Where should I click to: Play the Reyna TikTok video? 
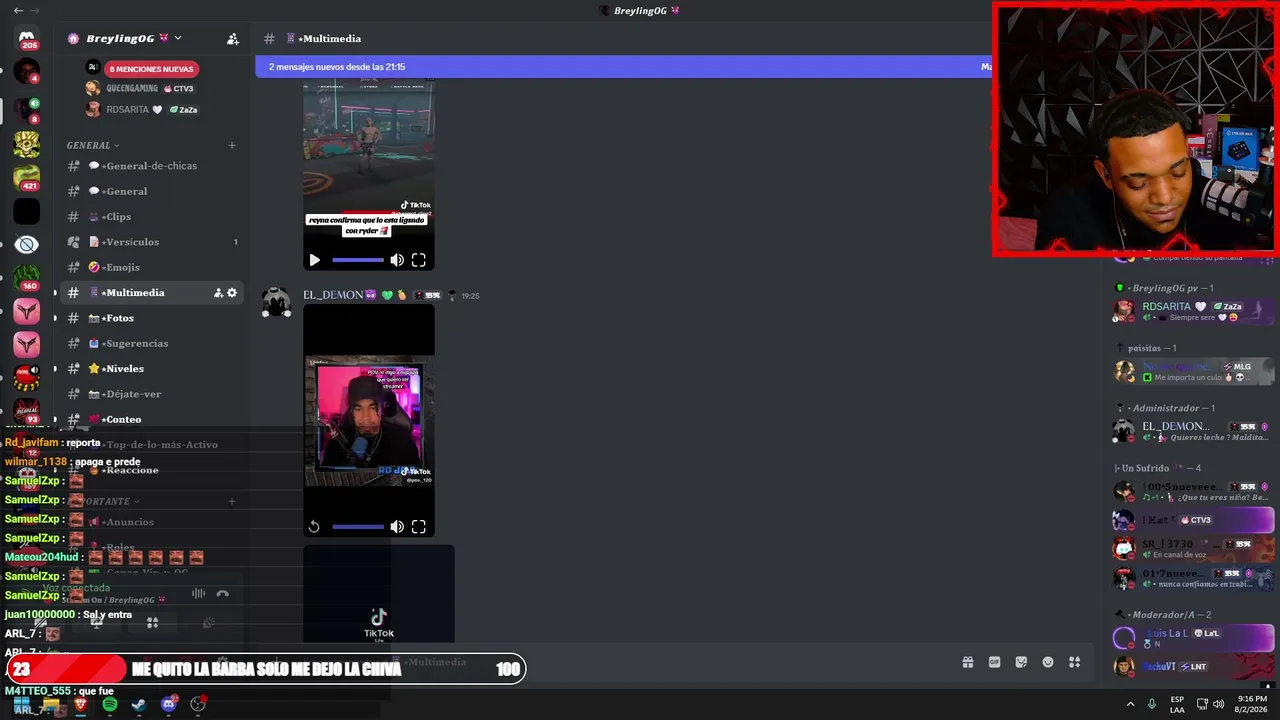[x=314, y=260]
